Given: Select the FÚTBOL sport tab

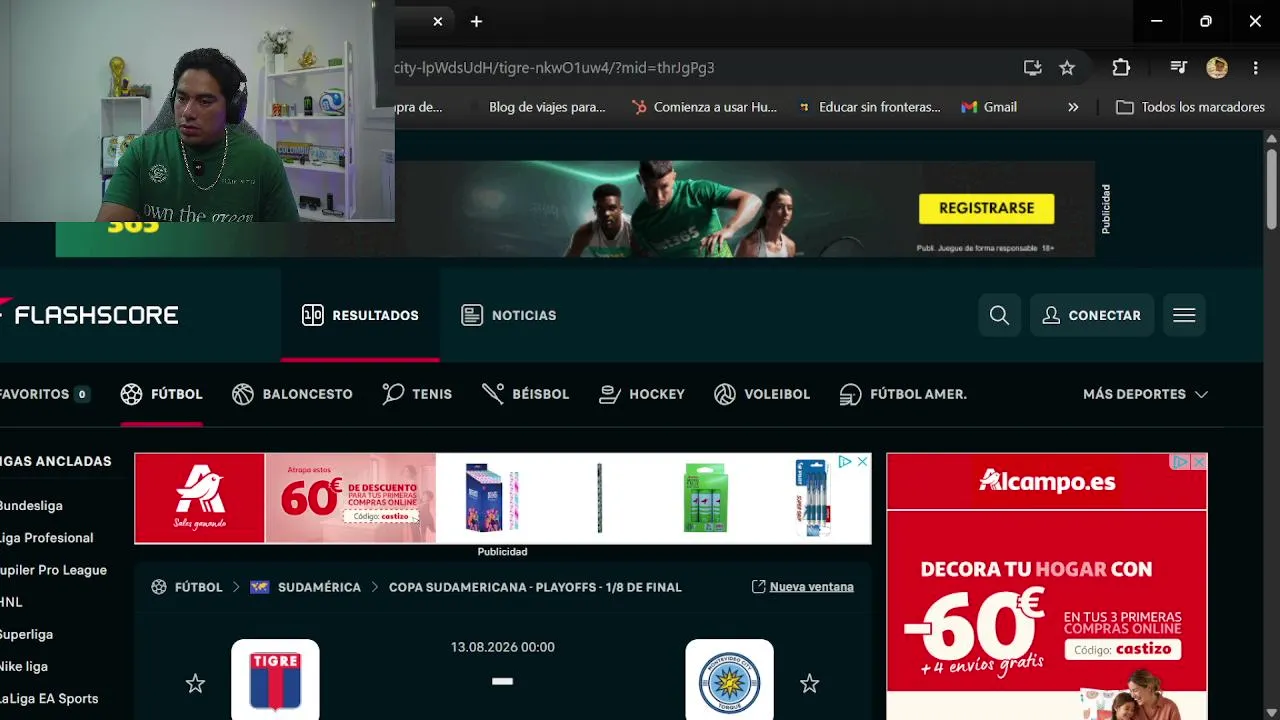Looking at the screenshot, I should click(161, 394).
